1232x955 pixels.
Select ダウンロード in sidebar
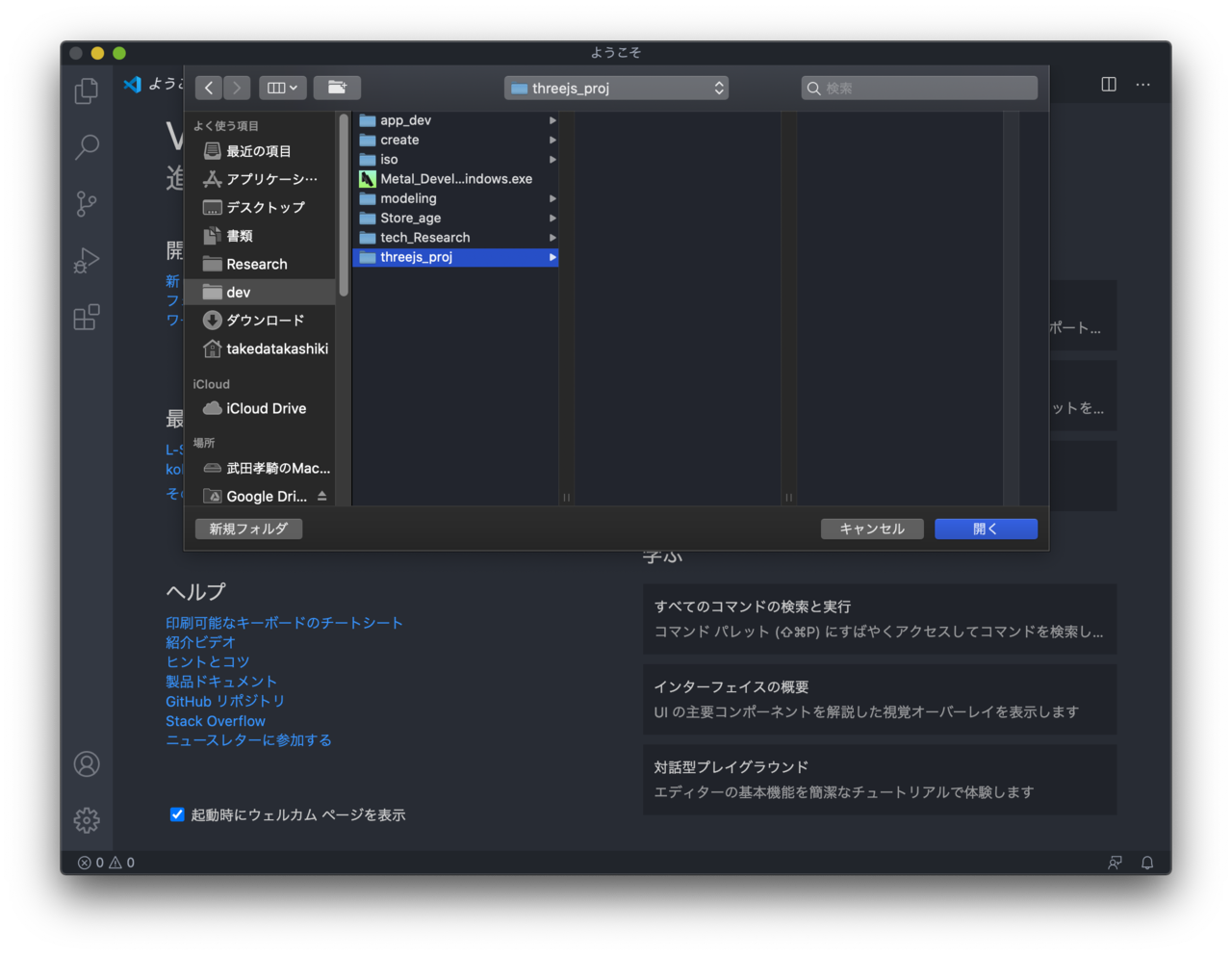pos(259,320)
